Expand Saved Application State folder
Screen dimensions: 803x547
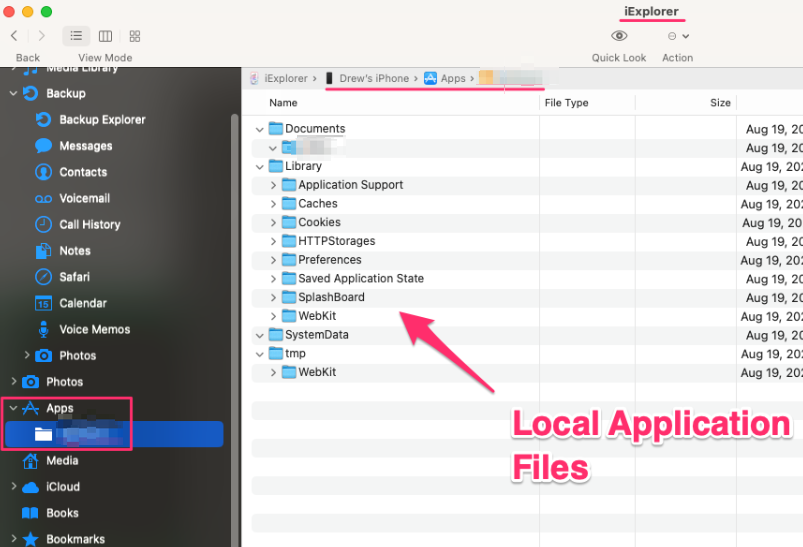click(x=273, y=279)
